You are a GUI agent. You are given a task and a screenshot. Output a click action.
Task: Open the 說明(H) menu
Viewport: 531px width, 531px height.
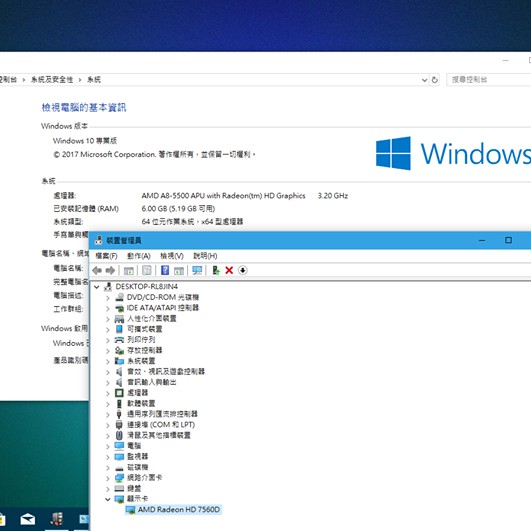(x=205, y=256)
